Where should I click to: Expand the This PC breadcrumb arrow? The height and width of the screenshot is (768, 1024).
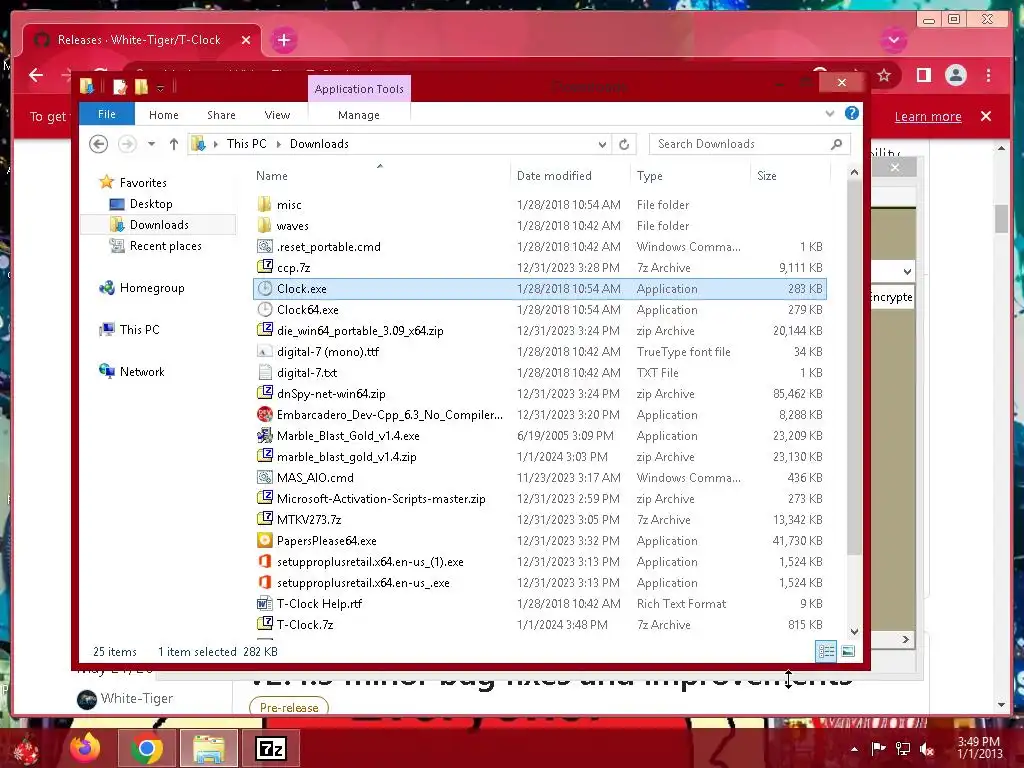point(278,144)
